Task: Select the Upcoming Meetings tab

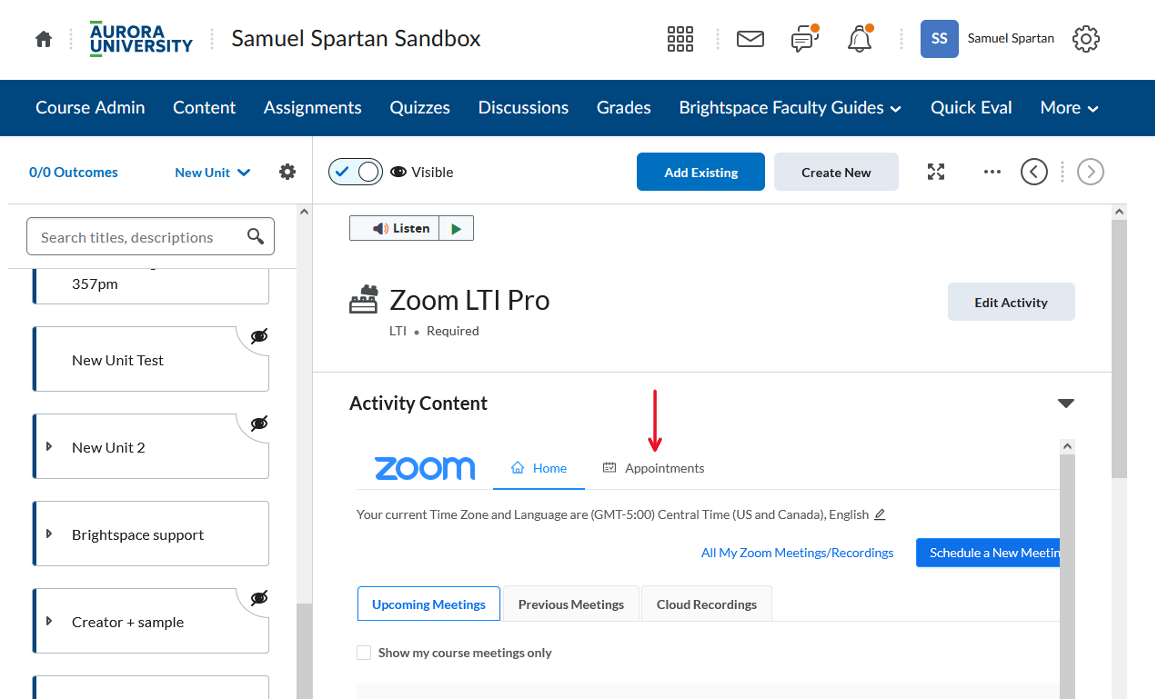Action: point(429,604)
